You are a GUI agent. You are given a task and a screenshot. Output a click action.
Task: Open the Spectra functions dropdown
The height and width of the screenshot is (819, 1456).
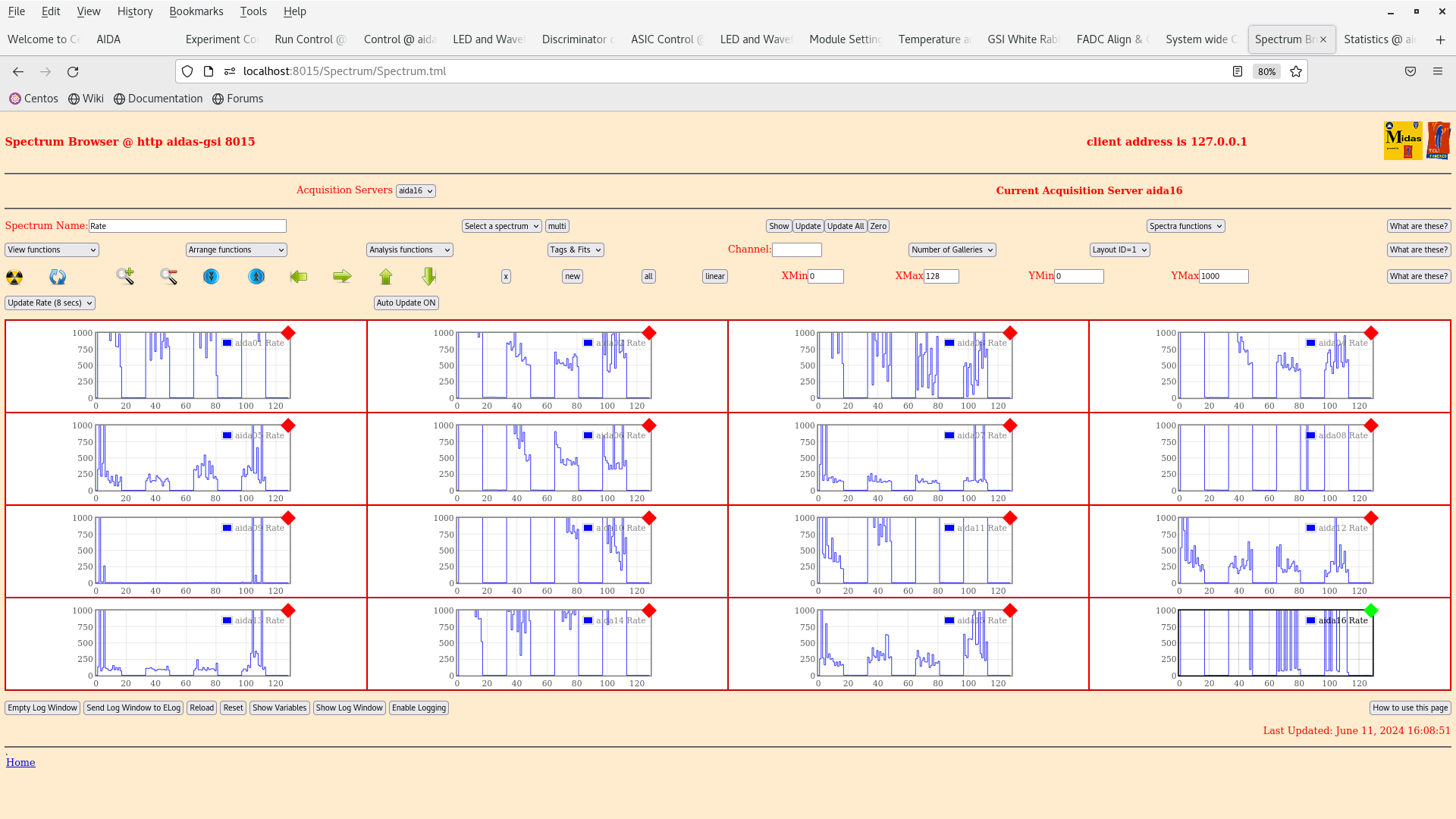(1185, 226)
